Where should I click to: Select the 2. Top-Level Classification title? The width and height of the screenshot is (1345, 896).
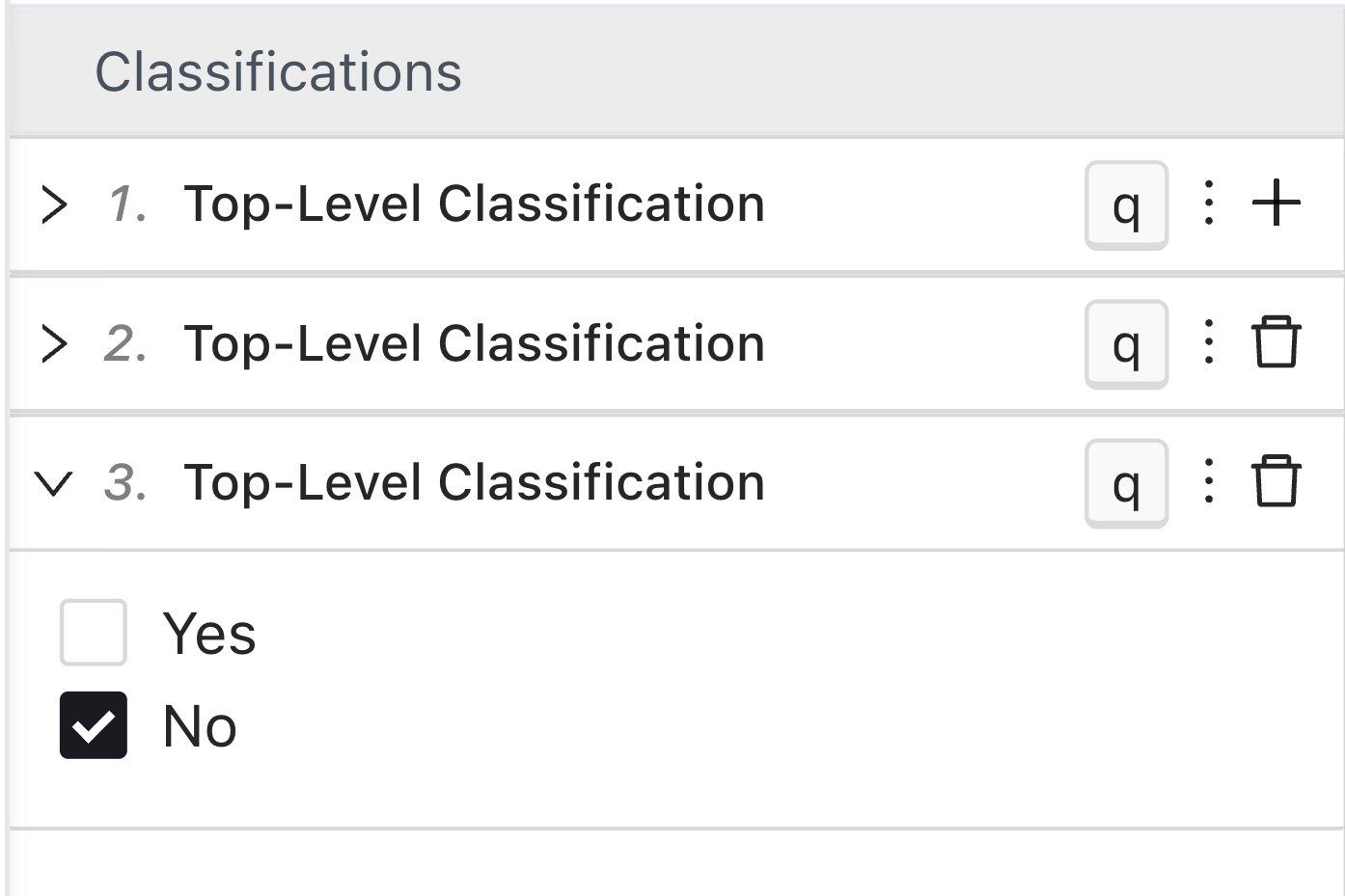(473, 343)
